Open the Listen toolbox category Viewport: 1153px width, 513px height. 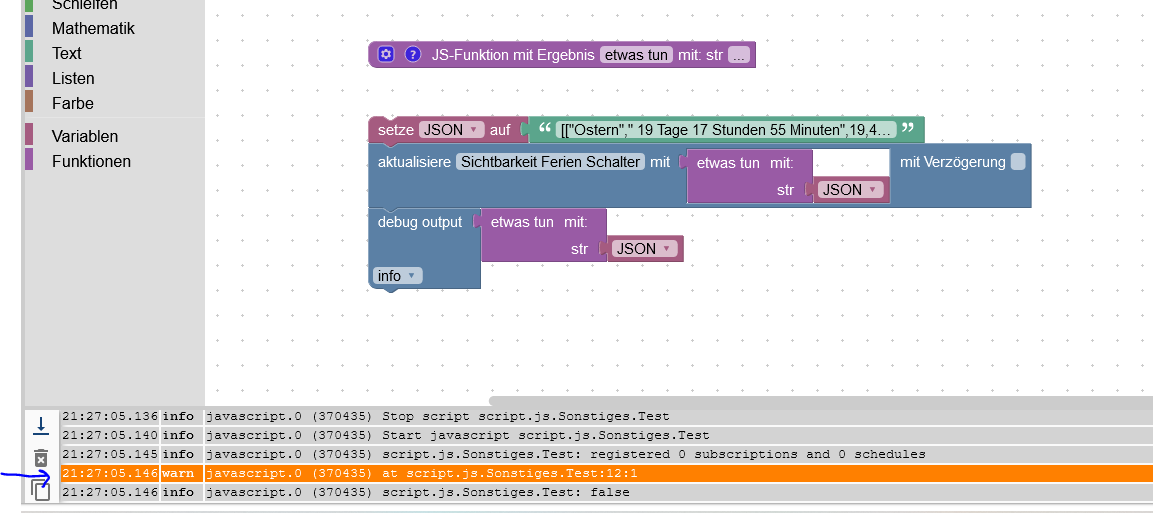pyautogui.click(x=73, y=79)
